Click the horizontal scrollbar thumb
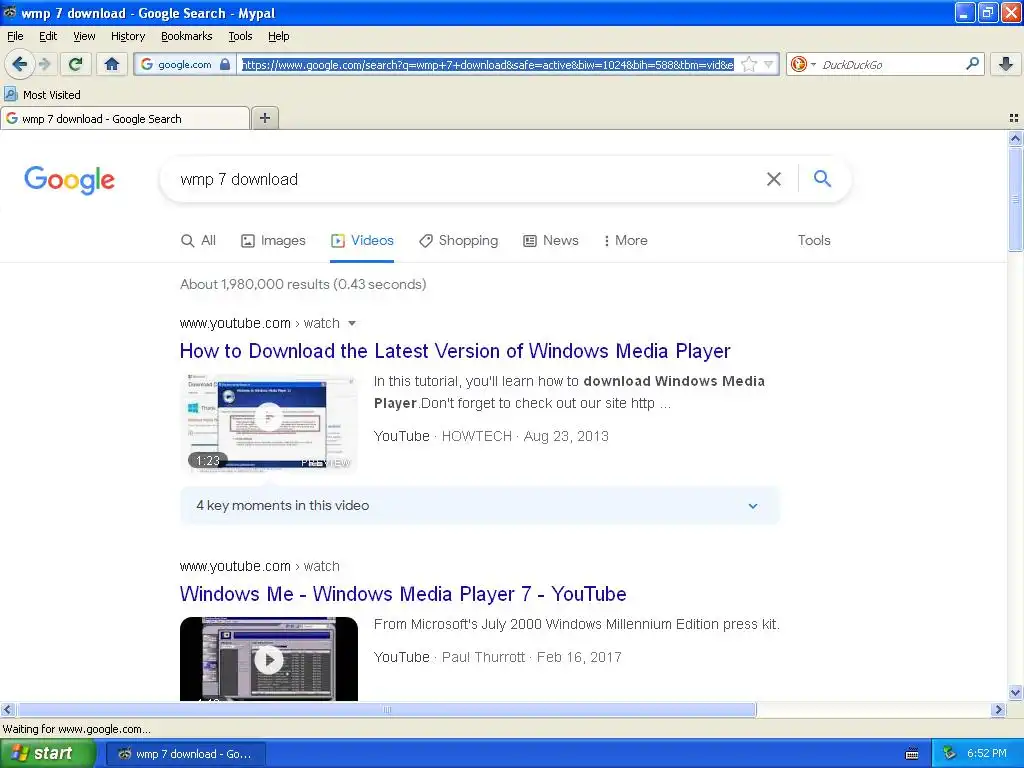Image resolution: width=1024 pixels, height=768 pixels. click(x=387, y=709)
